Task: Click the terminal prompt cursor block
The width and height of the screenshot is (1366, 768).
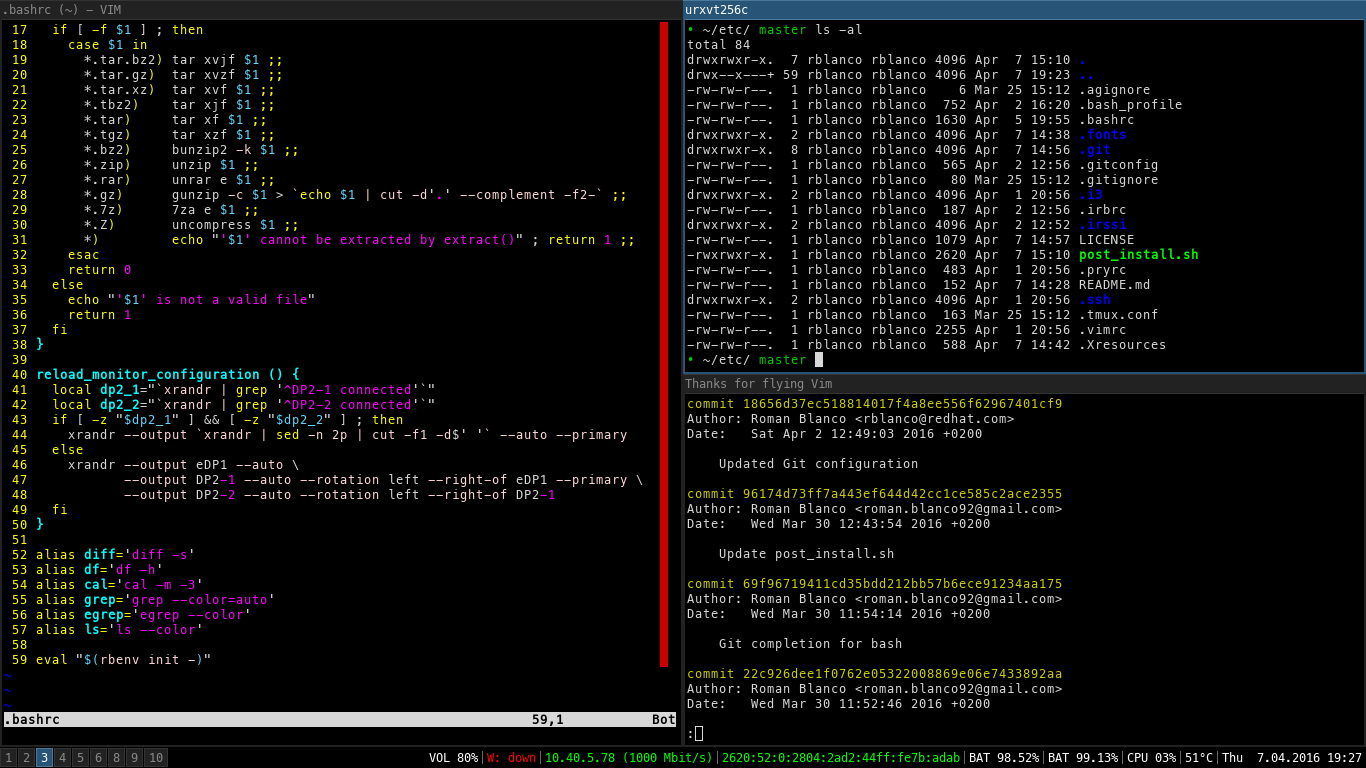Action: point(819,360)
